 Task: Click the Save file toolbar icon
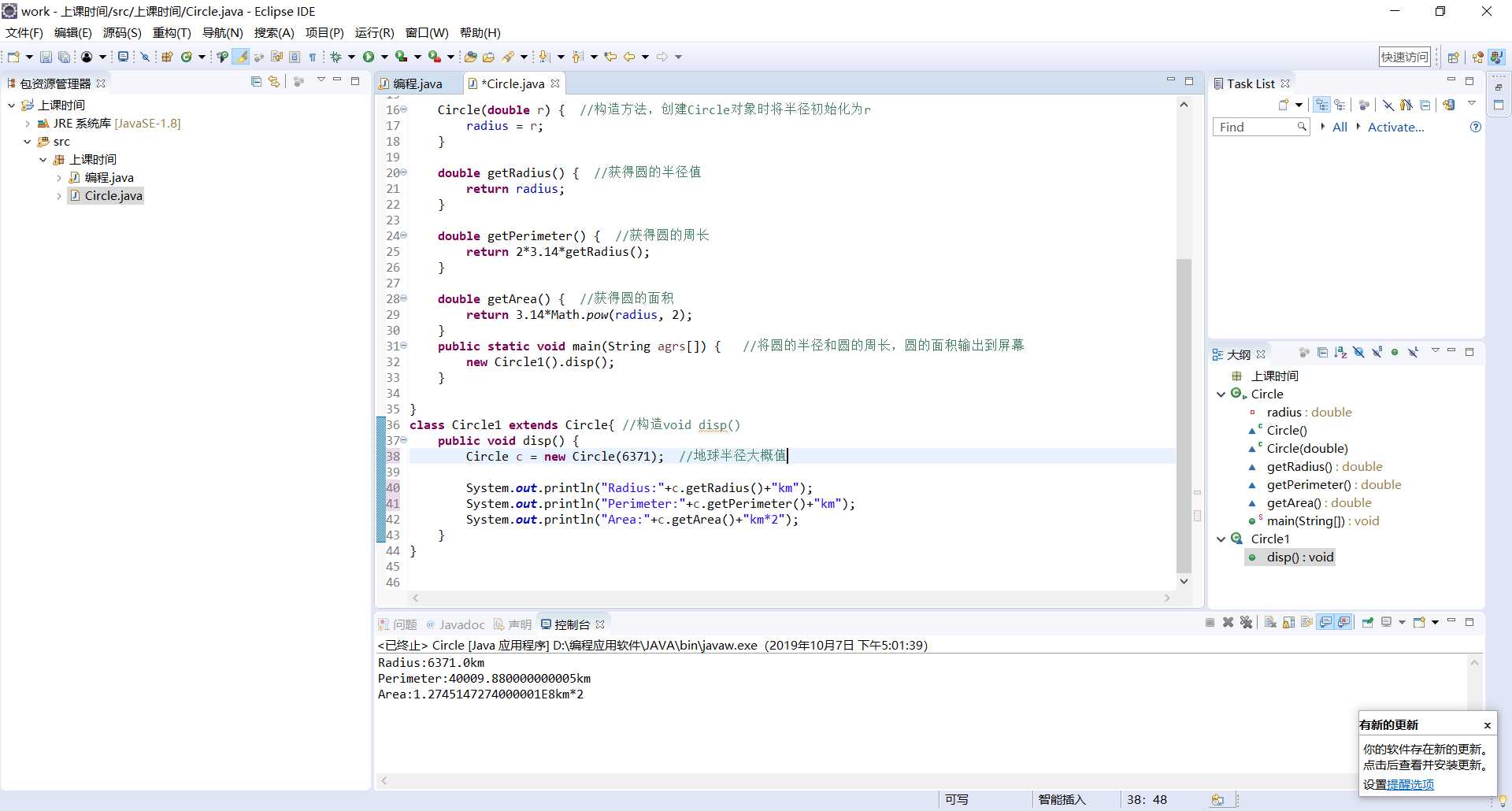[46, 57]
